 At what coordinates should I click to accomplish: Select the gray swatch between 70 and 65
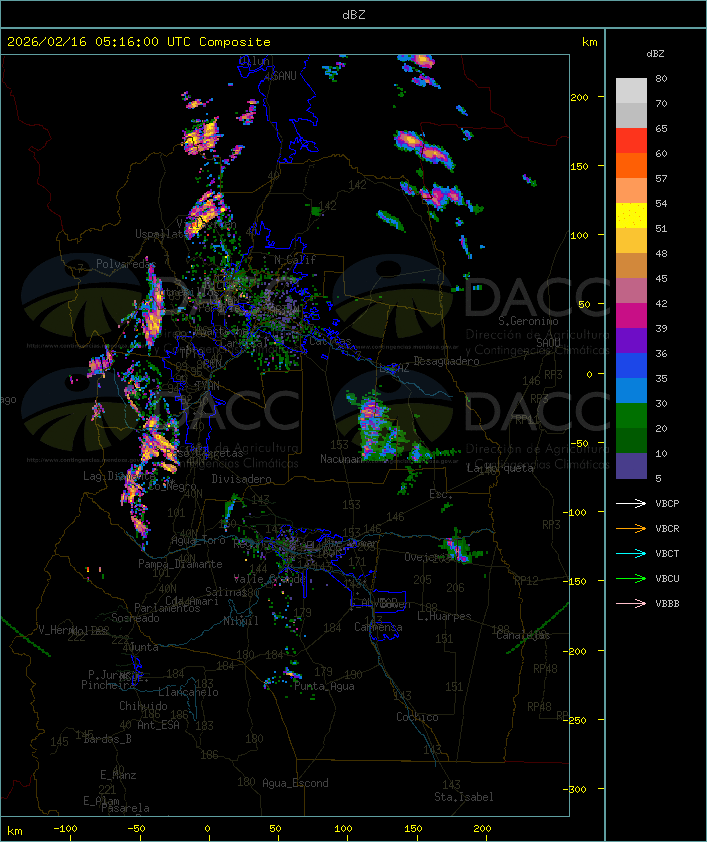(x=631, y=115)
